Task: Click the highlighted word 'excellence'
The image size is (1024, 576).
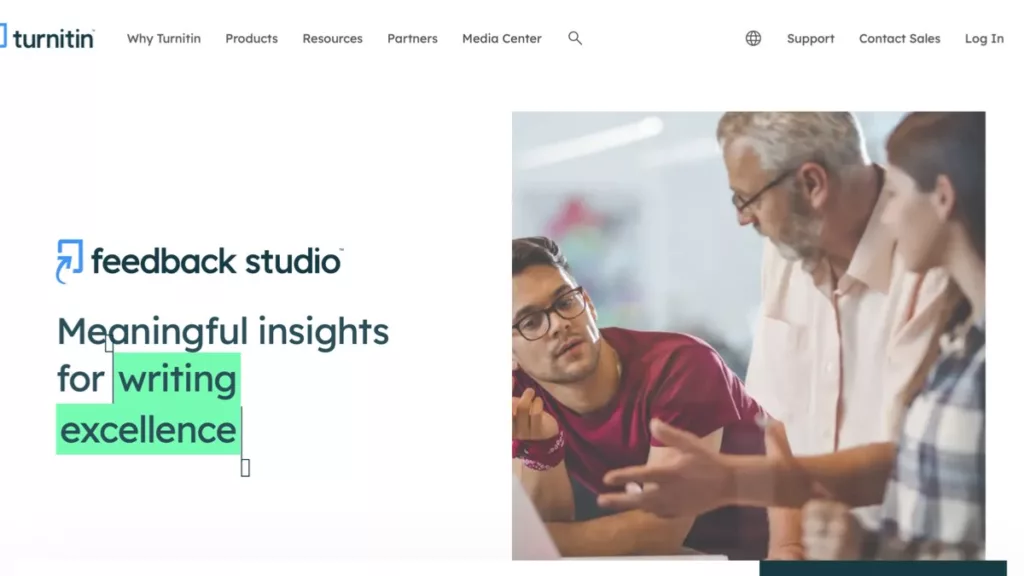Action: 148,431
